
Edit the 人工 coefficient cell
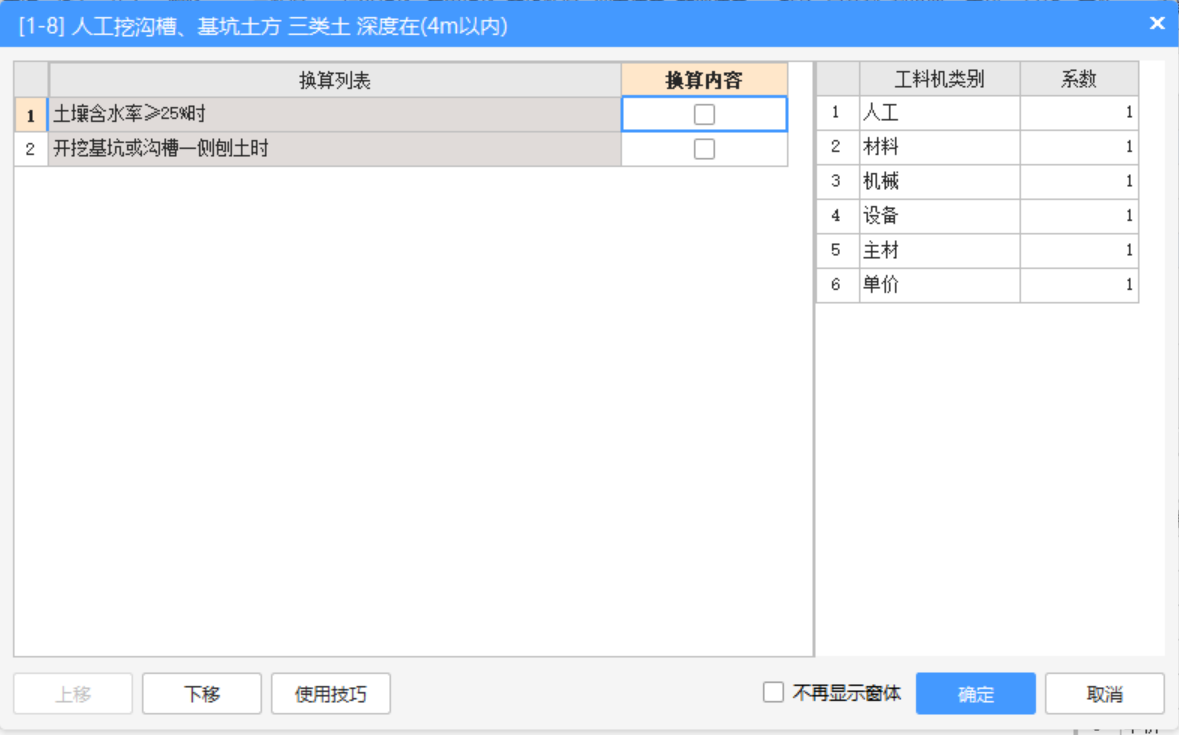point(1078,113)
